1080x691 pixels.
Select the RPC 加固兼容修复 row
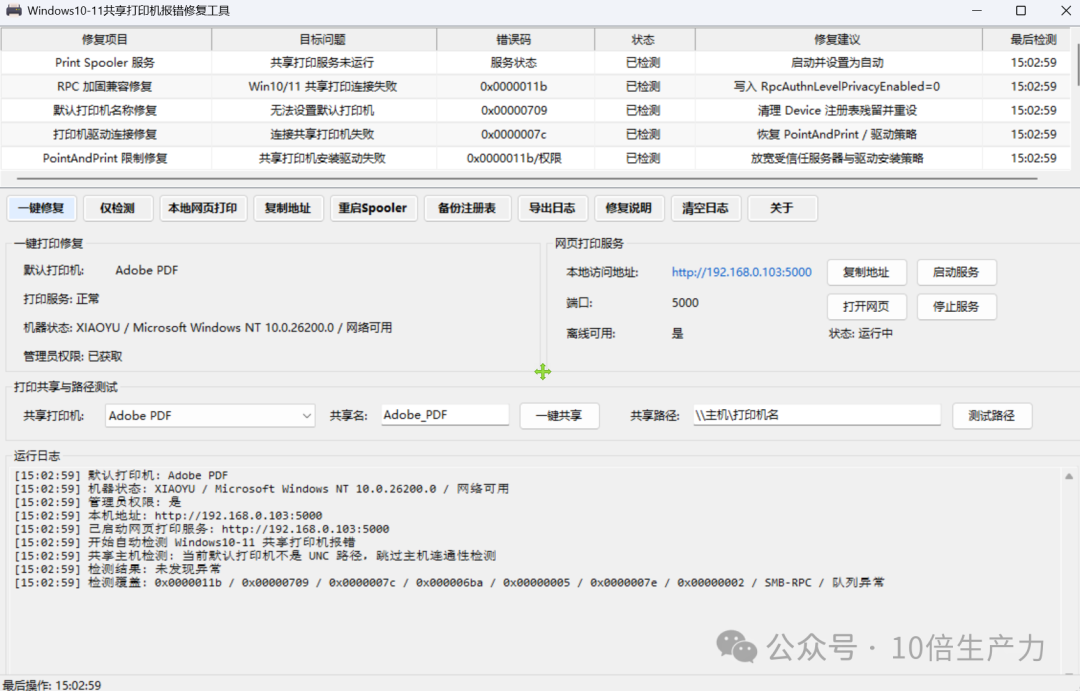click(x=536, y=87)
